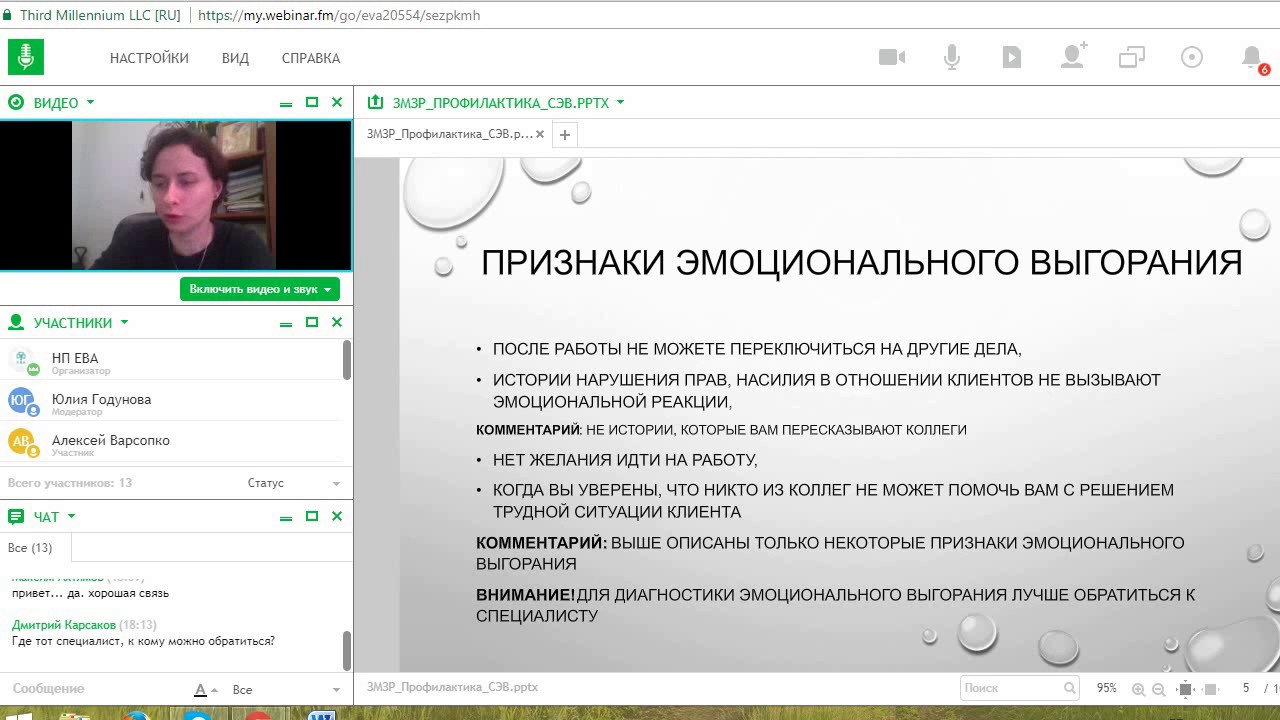1280x720 pixels.
Task: Click the address bar URL
Action: click(339, 15)
